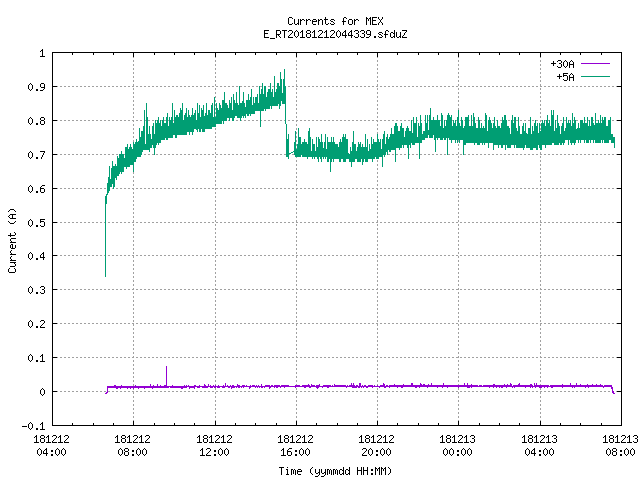This screenshot has width=640, height=480.
Task: Click the y-axis tick label 0.7
Action: (36, 155)
